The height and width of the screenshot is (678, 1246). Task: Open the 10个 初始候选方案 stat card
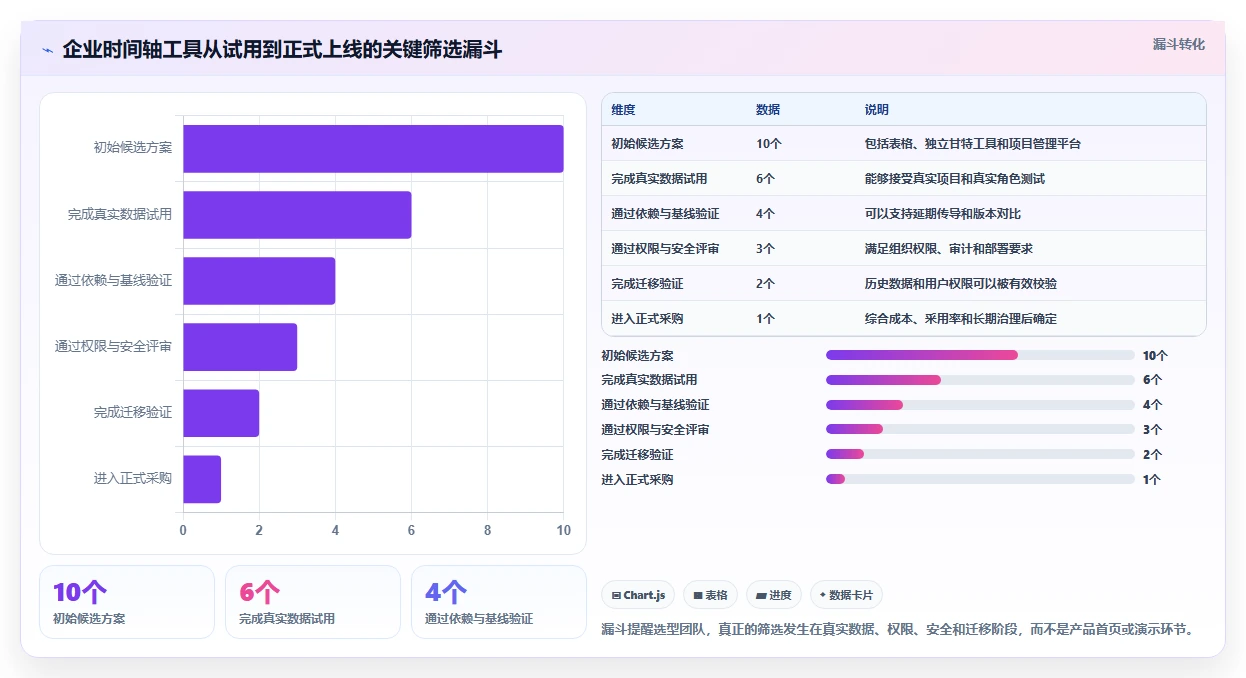pos(127,602)
